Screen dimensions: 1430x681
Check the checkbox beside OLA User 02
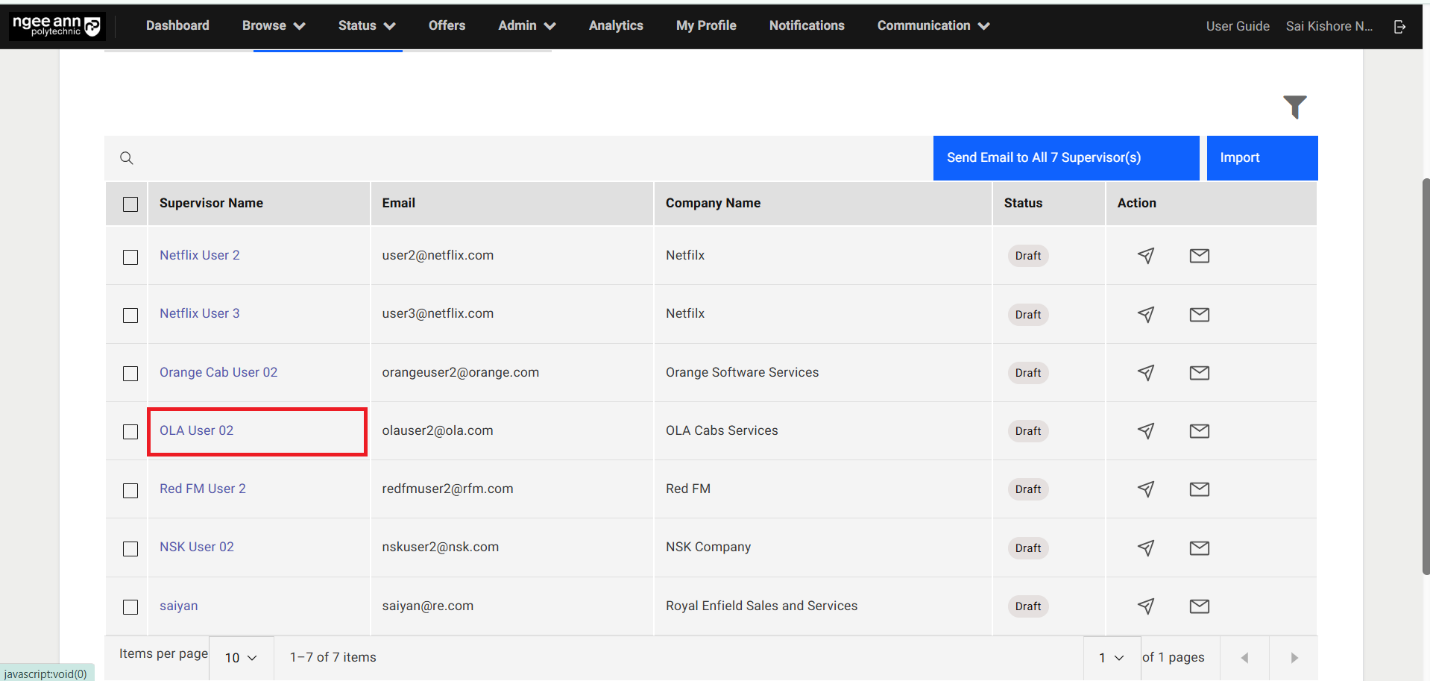(x=129, y=431)
